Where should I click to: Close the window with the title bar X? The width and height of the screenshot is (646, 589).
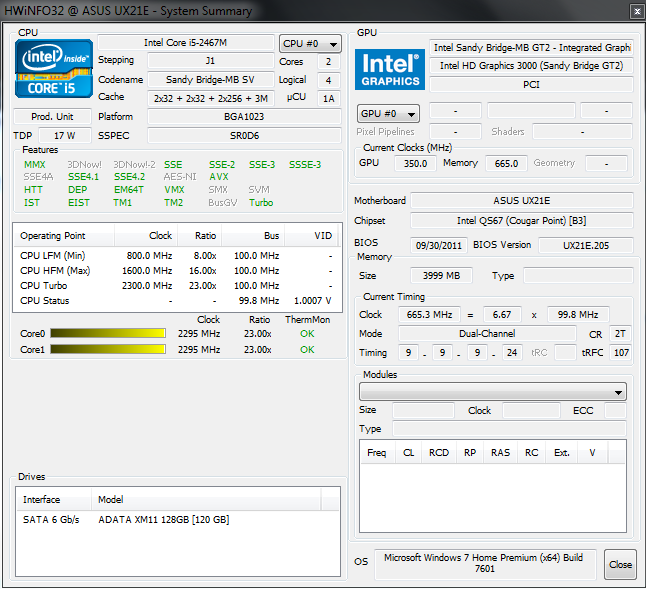click(x=637, y=12)
